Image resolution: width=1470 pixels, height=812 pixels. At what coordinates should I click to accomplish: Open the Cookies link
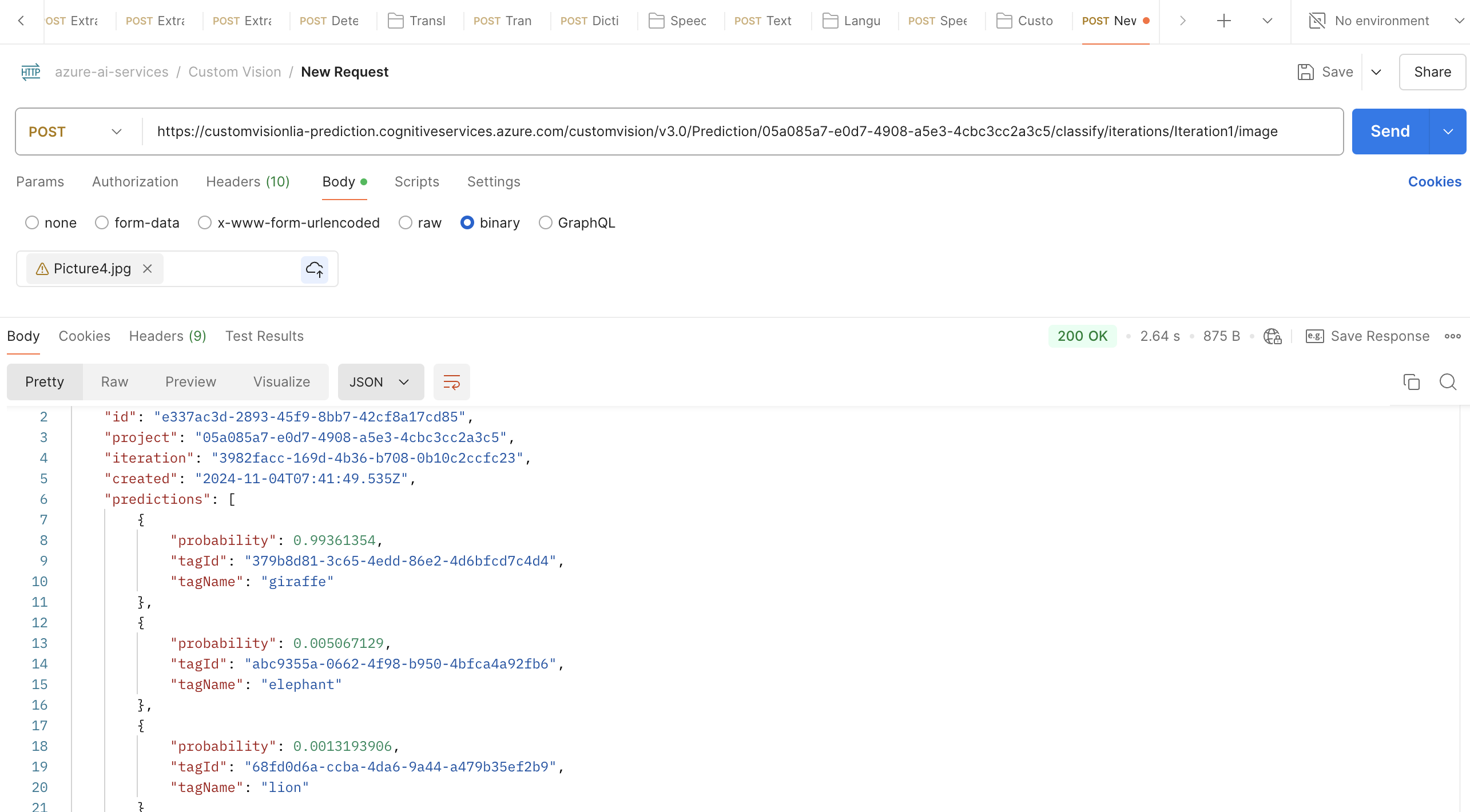(1435, 182)
